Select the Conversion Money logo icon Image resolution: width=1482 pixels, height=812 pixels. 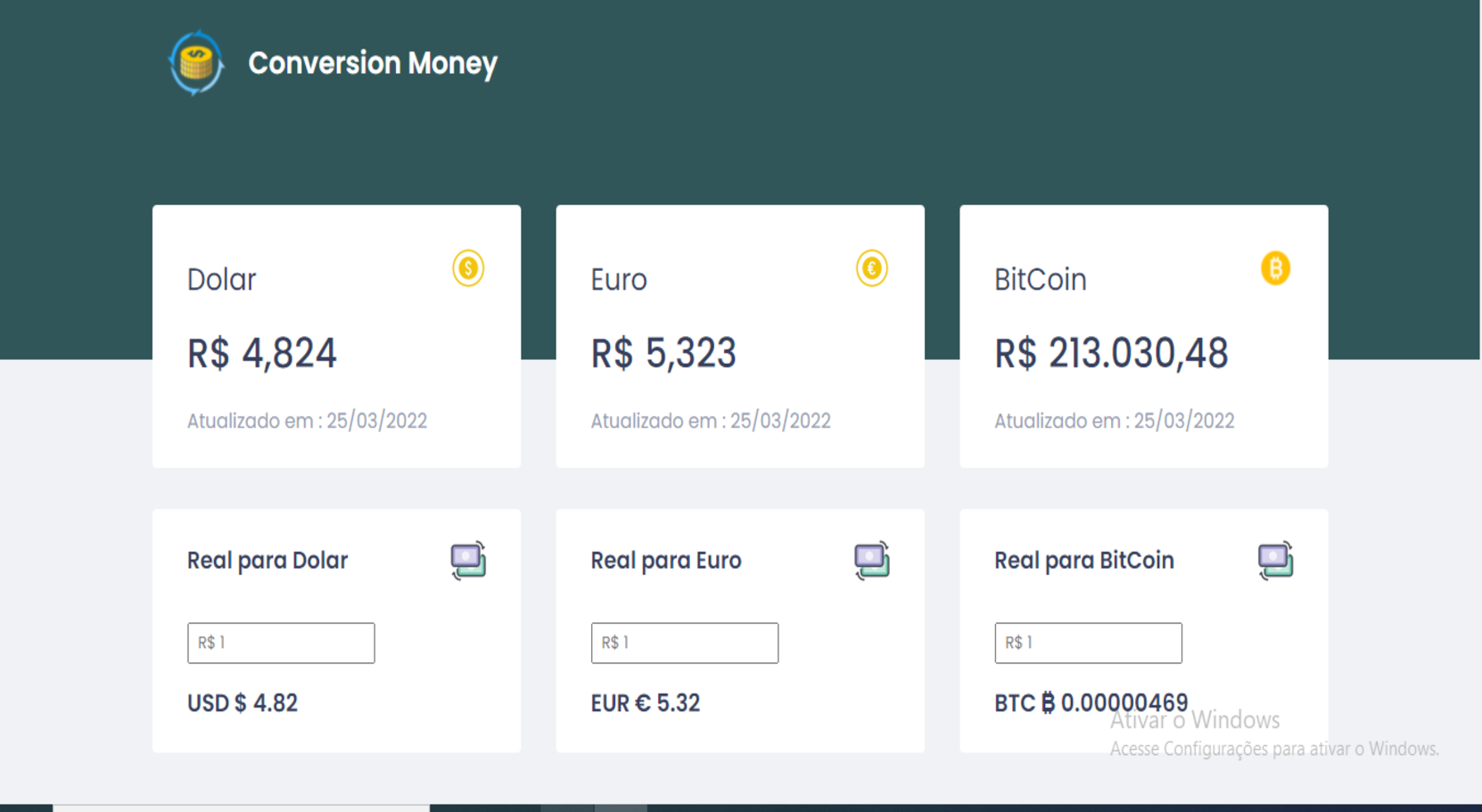[195, 62]
